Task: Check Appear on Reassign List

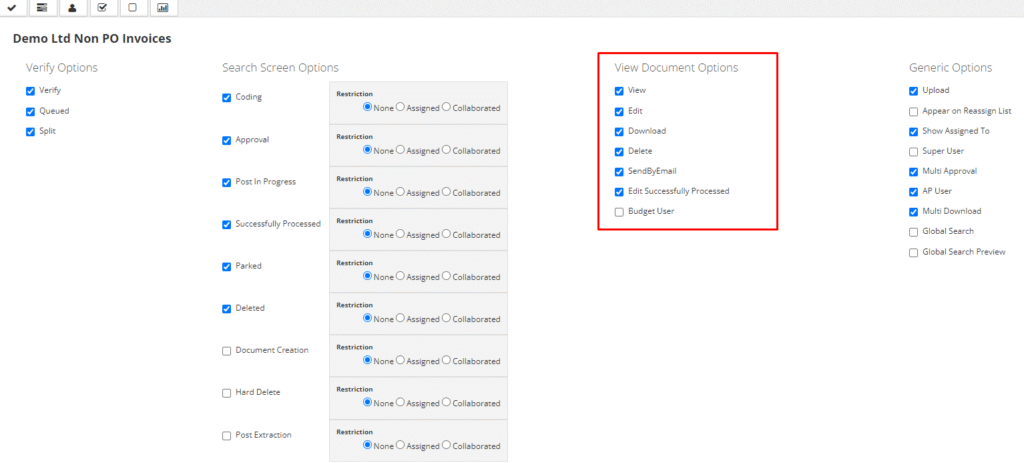Action: click(x=913, y=111)
